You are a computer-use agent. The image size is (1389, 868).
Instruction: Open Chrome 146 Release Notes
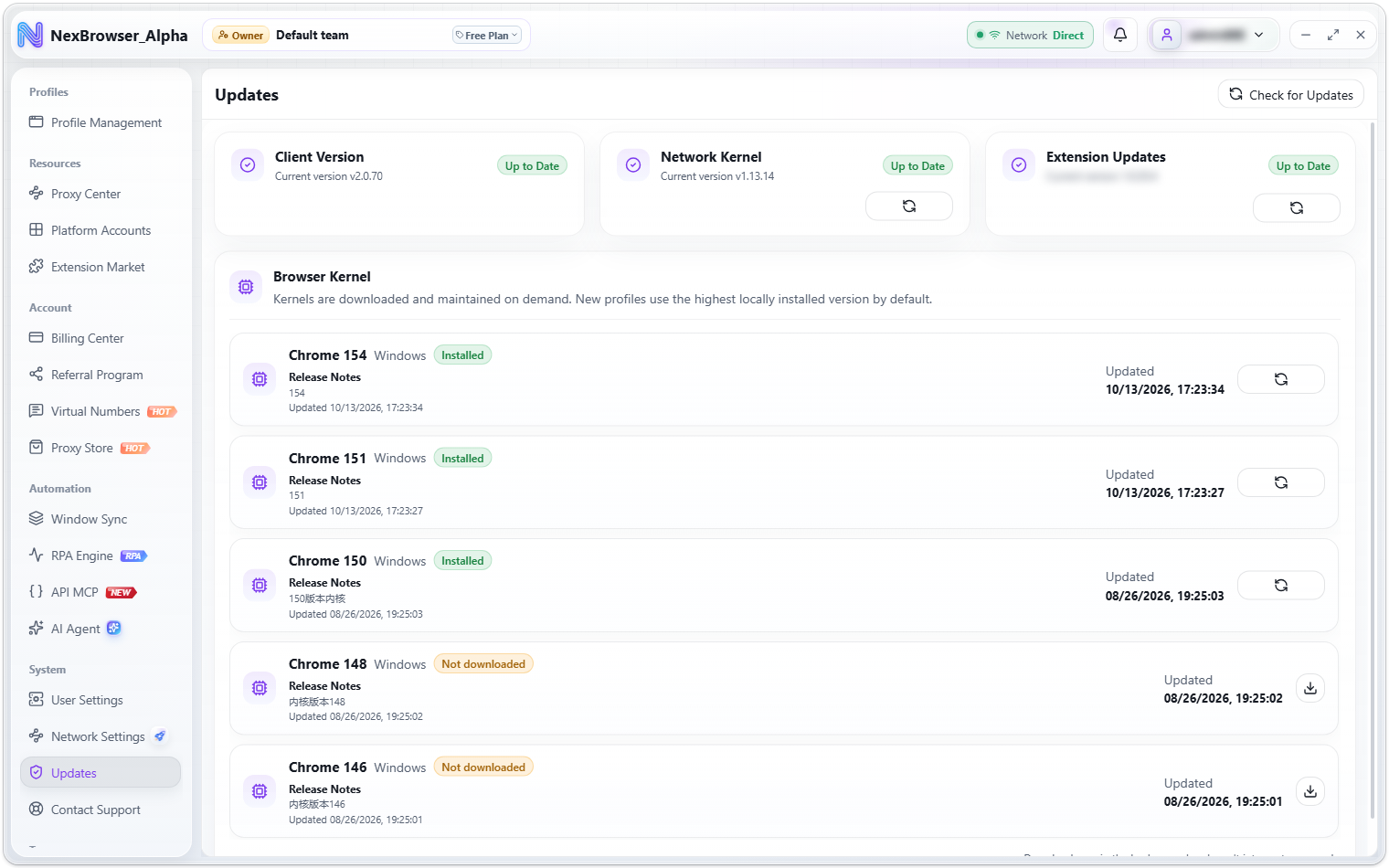[324, 789]
